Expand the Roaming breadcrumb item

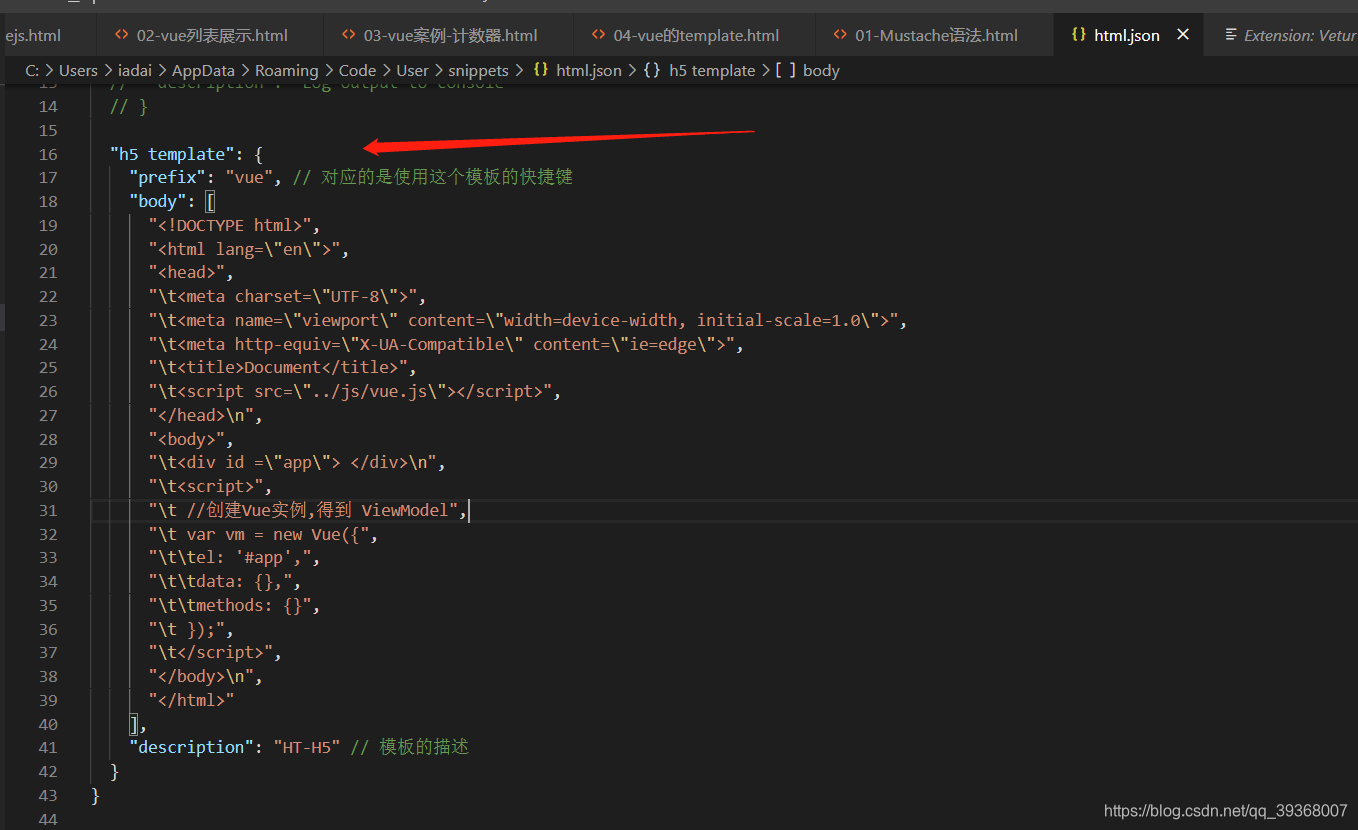(x=287, y=70)
